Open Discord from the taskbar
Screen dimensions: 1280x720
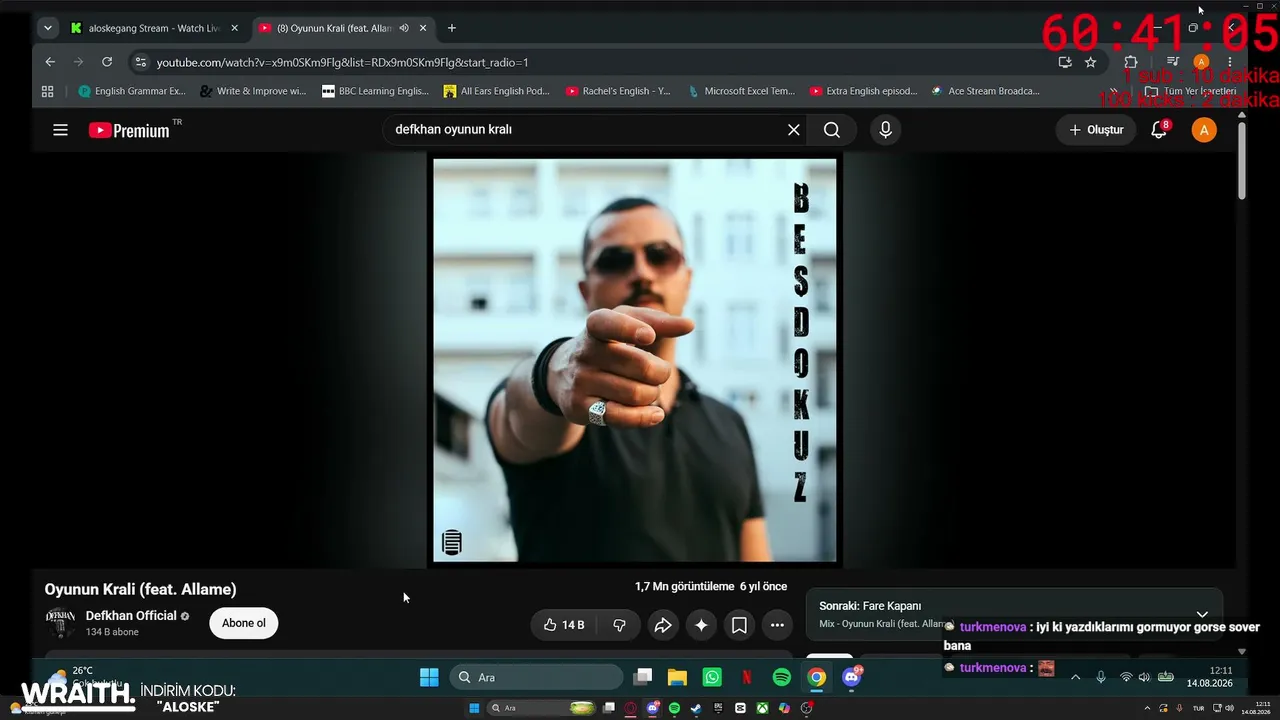[x=852, y=677]
